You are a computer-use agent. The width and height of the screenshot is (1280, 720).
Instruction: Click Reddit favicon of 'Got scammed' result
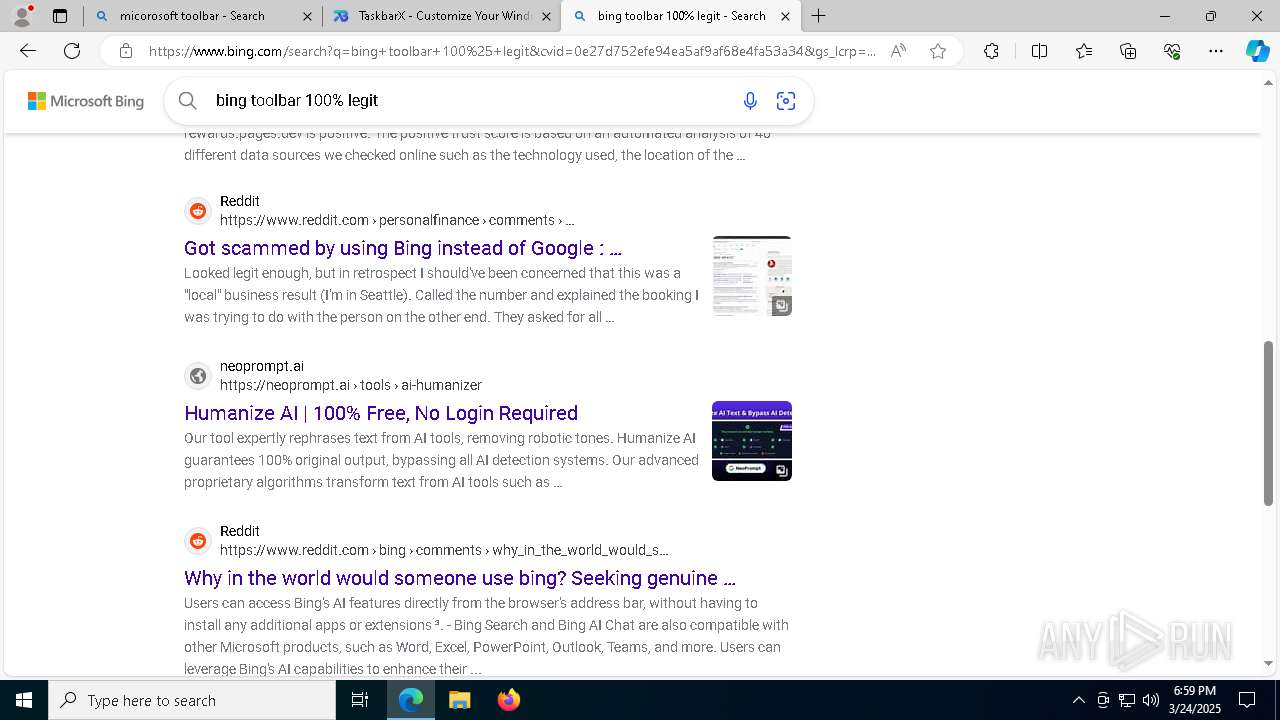tap(198, 211)
